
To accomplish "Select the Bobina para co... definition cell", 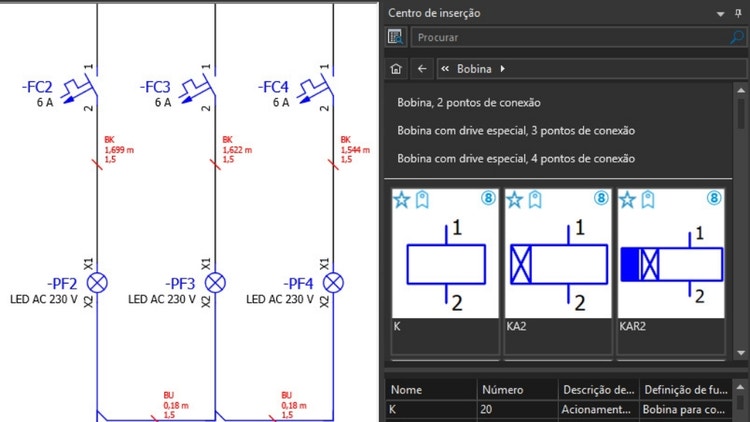I will (686, 410).
